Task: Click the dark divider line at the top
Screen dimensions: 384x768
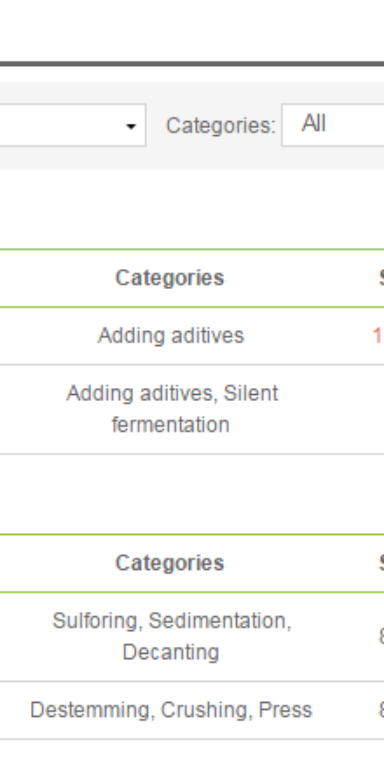Action: coord(192,64)
